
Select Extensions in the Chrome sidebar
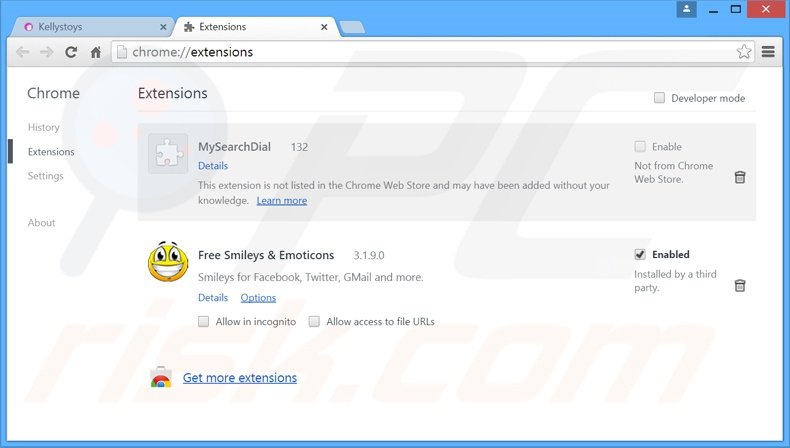click(51, 152)
